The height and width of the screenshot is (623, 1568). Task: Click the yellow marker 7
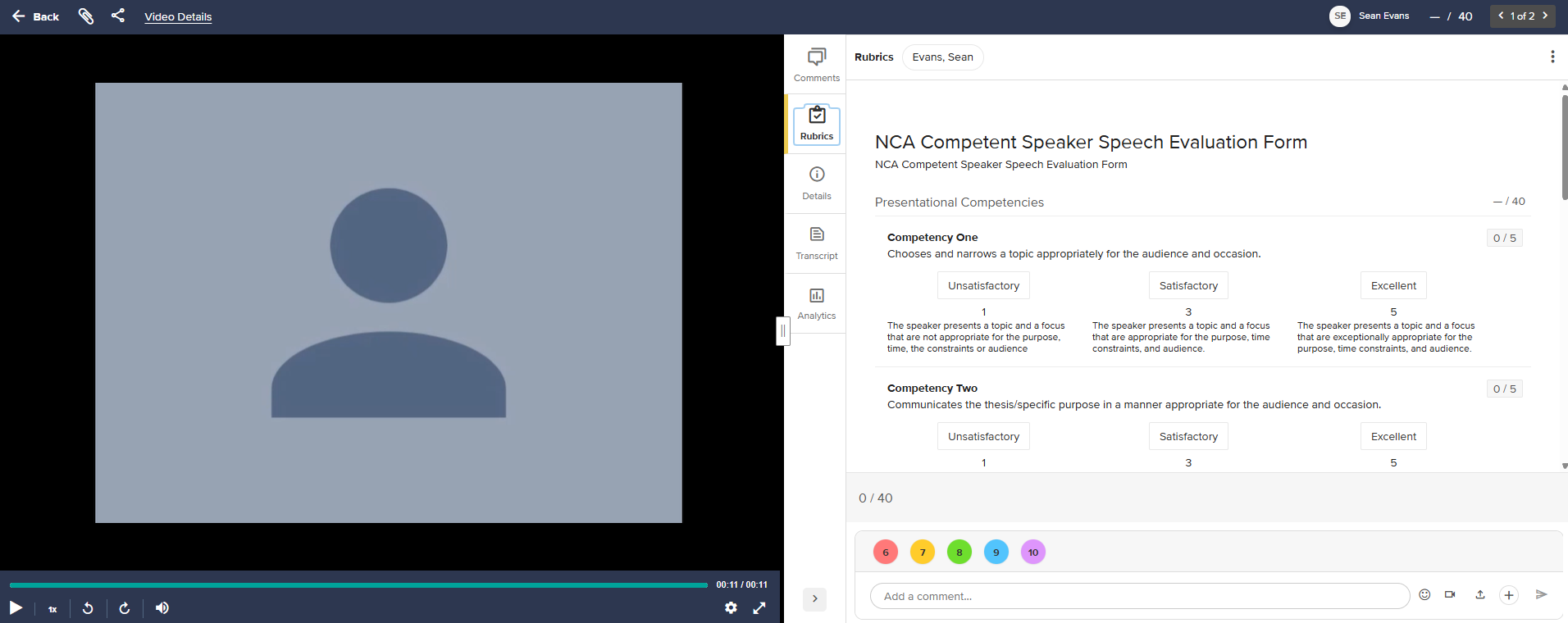coord(923,552)
